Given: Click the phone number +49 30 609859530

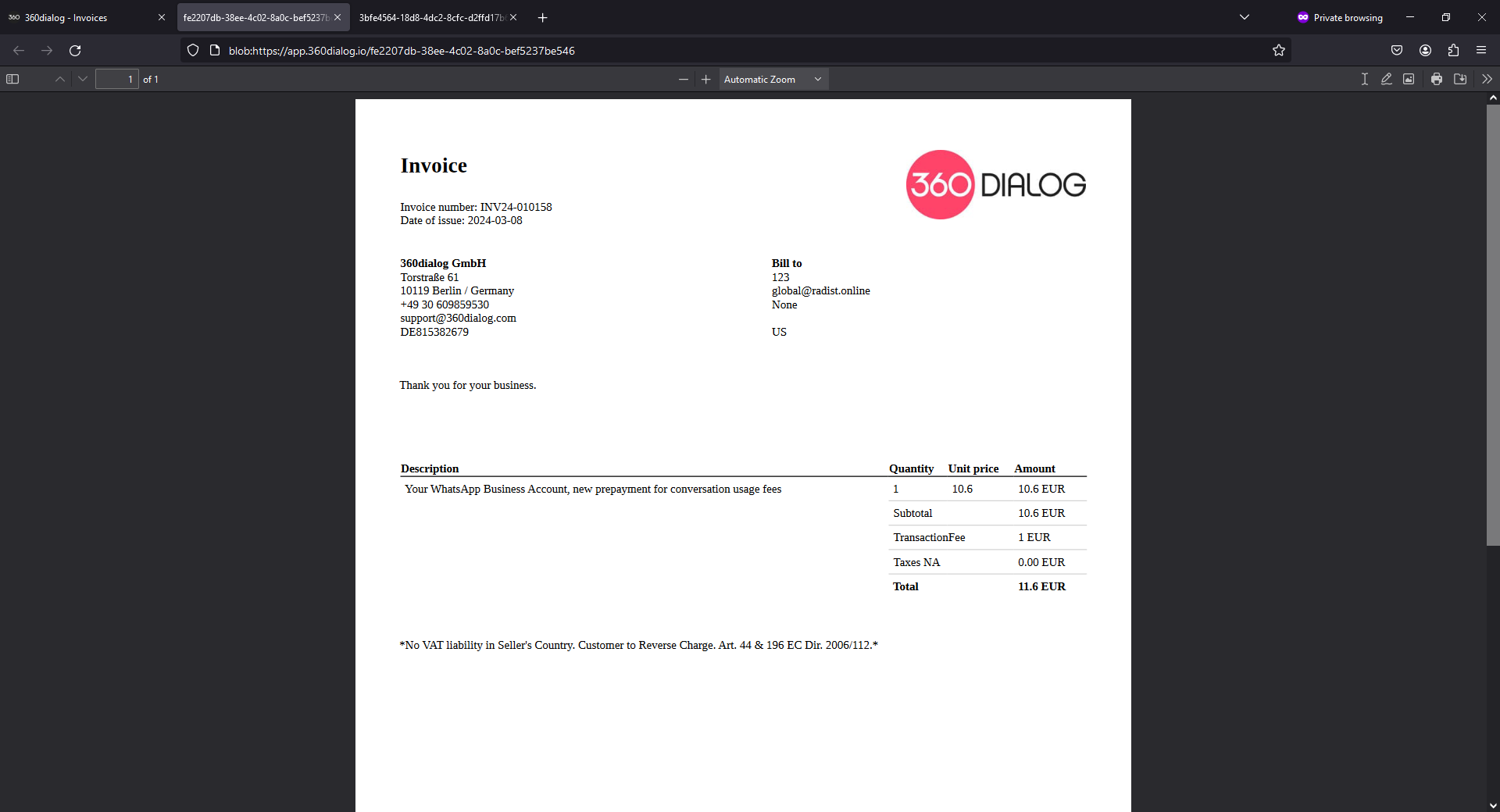Looking at the screenshot, I should coord(445,305).
